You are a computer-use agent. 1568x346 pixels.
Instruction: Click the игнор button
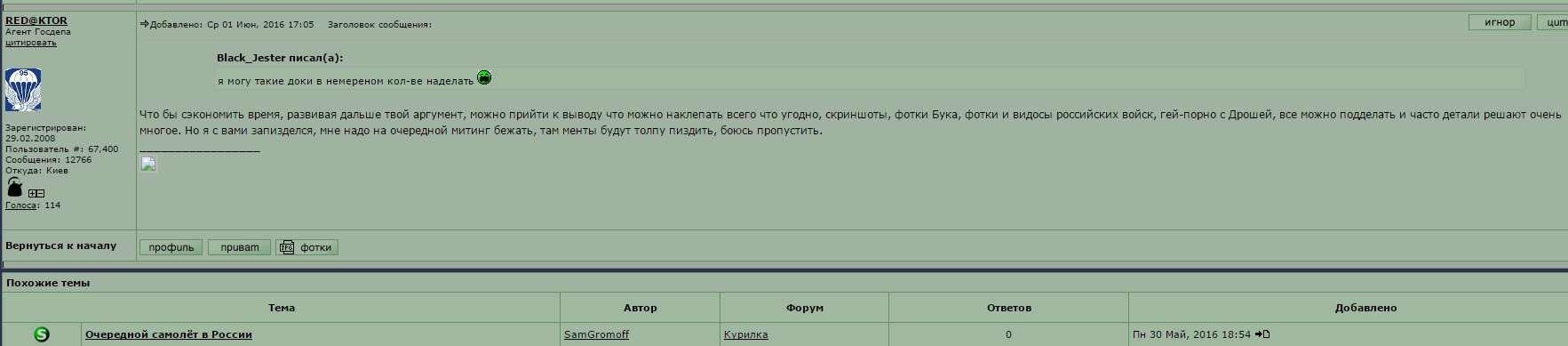(x=1500, y=22)
